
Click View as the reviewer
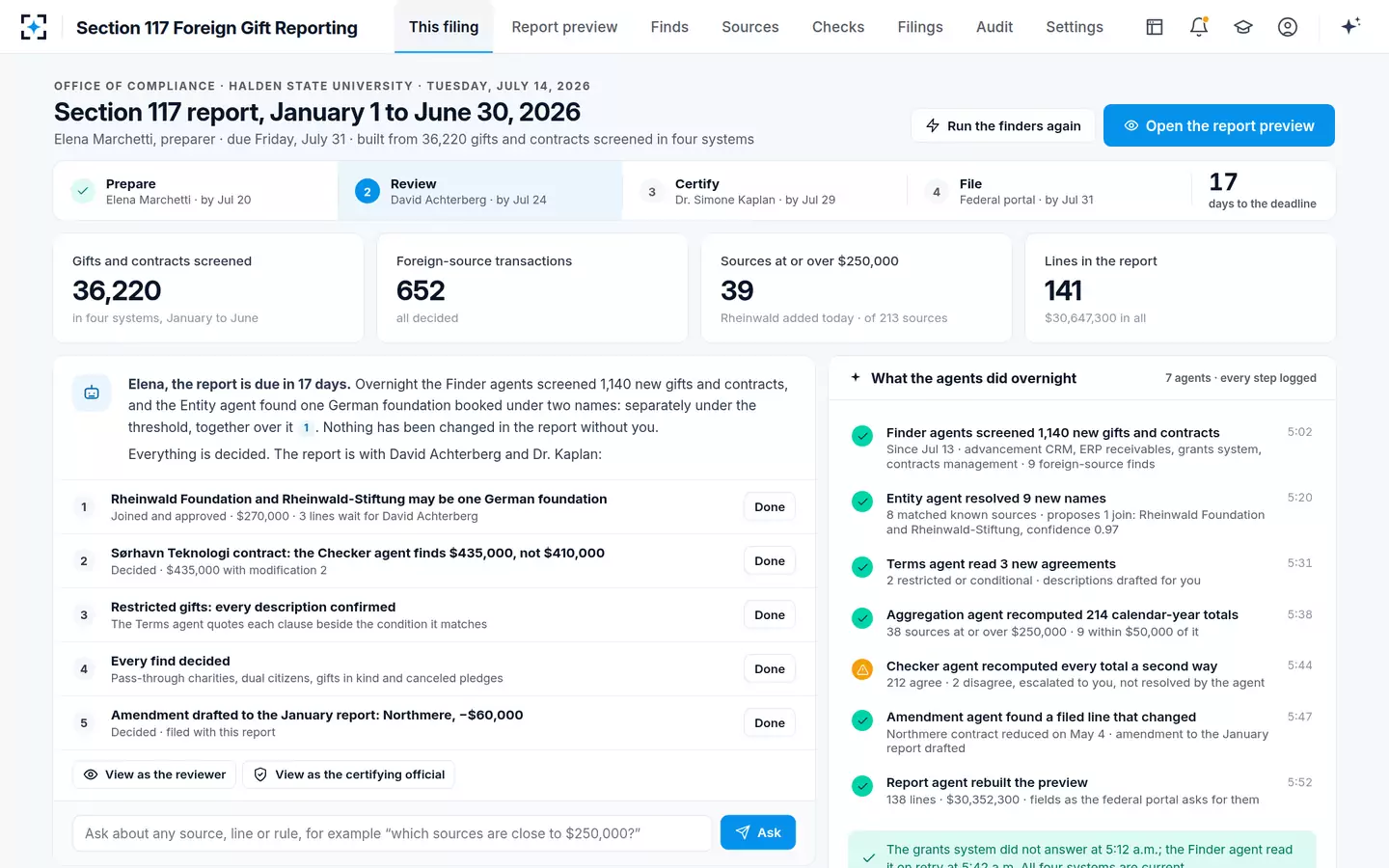pos(154,774)
